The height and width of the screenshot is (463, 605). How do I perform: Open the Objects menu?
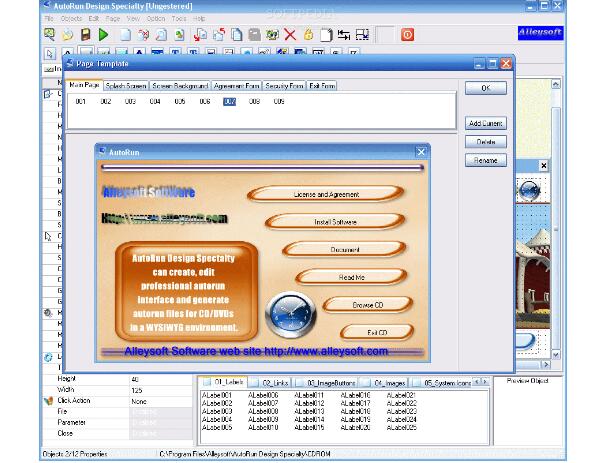tap(71, 18)
